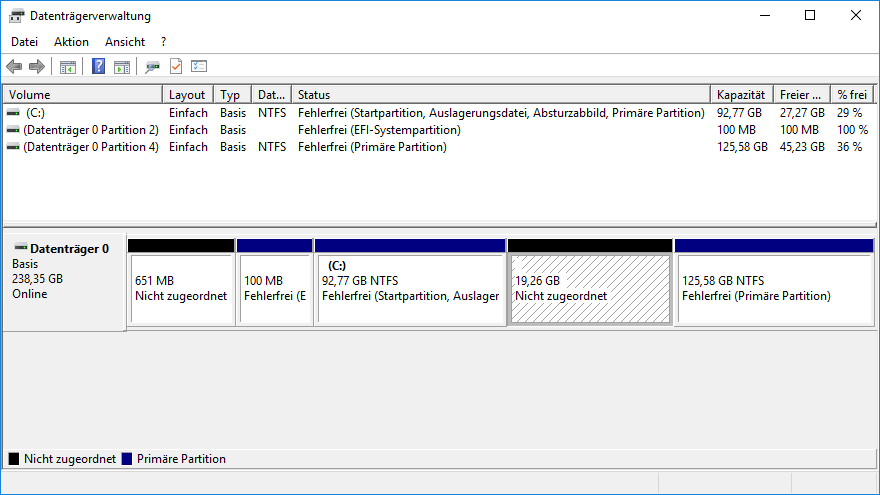
Task: Click drive icon of Datenträger 0 Partition 2
Action: [13, 130]
